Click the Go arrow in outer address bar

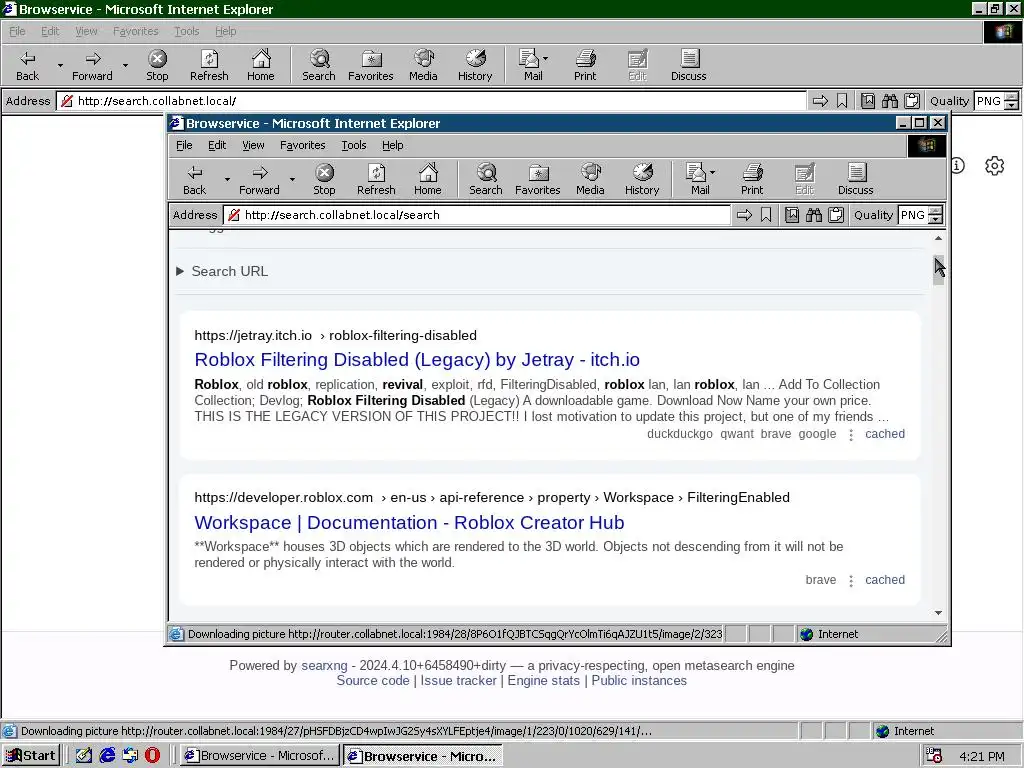[x=820, y=101]
